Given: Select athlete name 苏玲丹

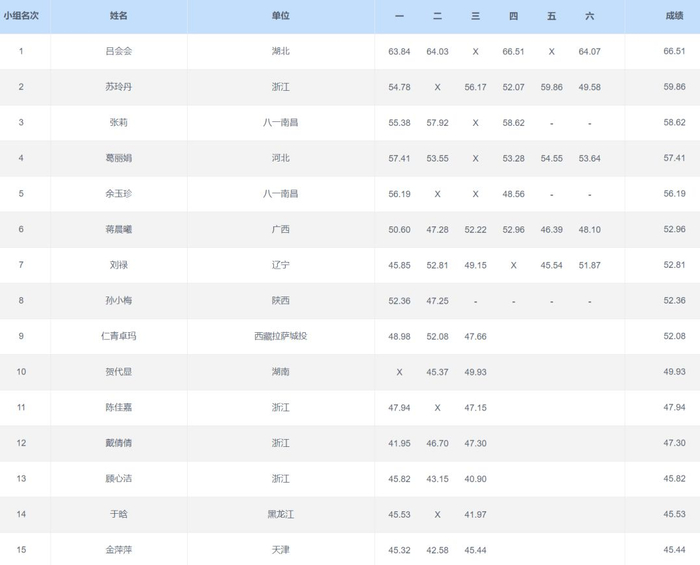Looking at the screenshot, I should [x=119, y=87].
